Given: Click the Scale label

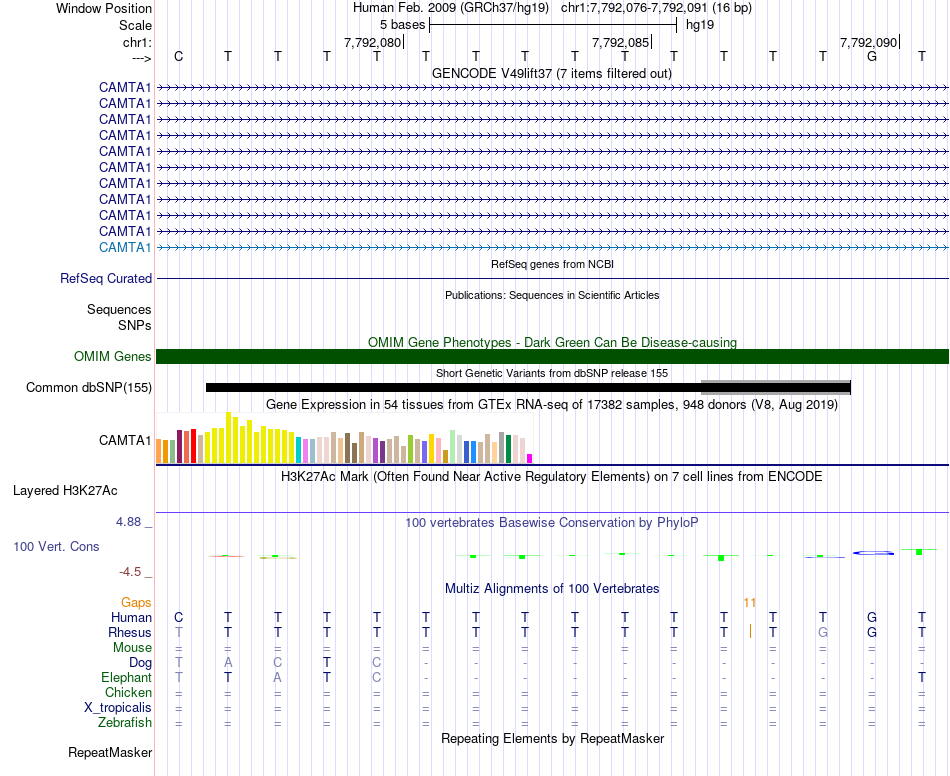Looking at the screenshot, I should click(135, 25).
